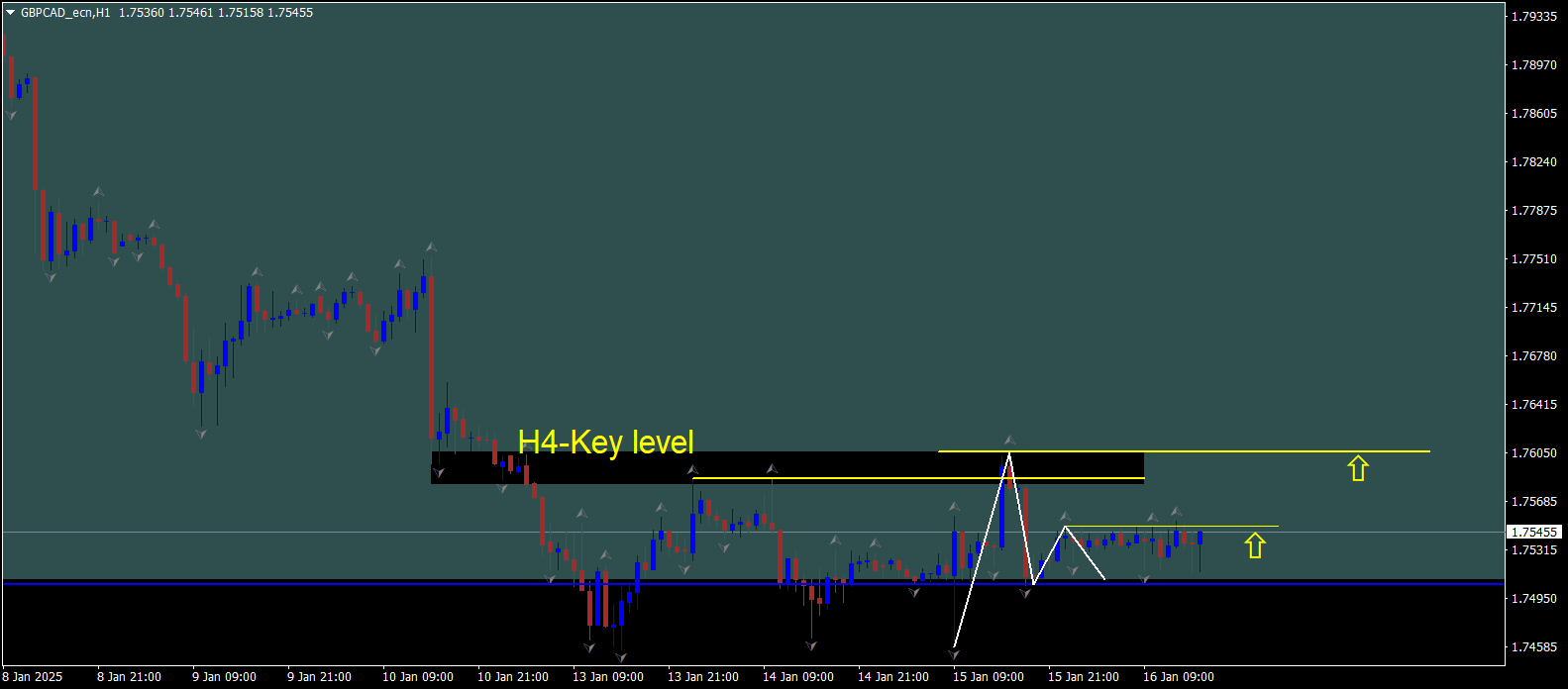Select the long yellow line extending right
Image resolution: width=1568 pixels, height=689 pixels.
tap(1288, 451)
